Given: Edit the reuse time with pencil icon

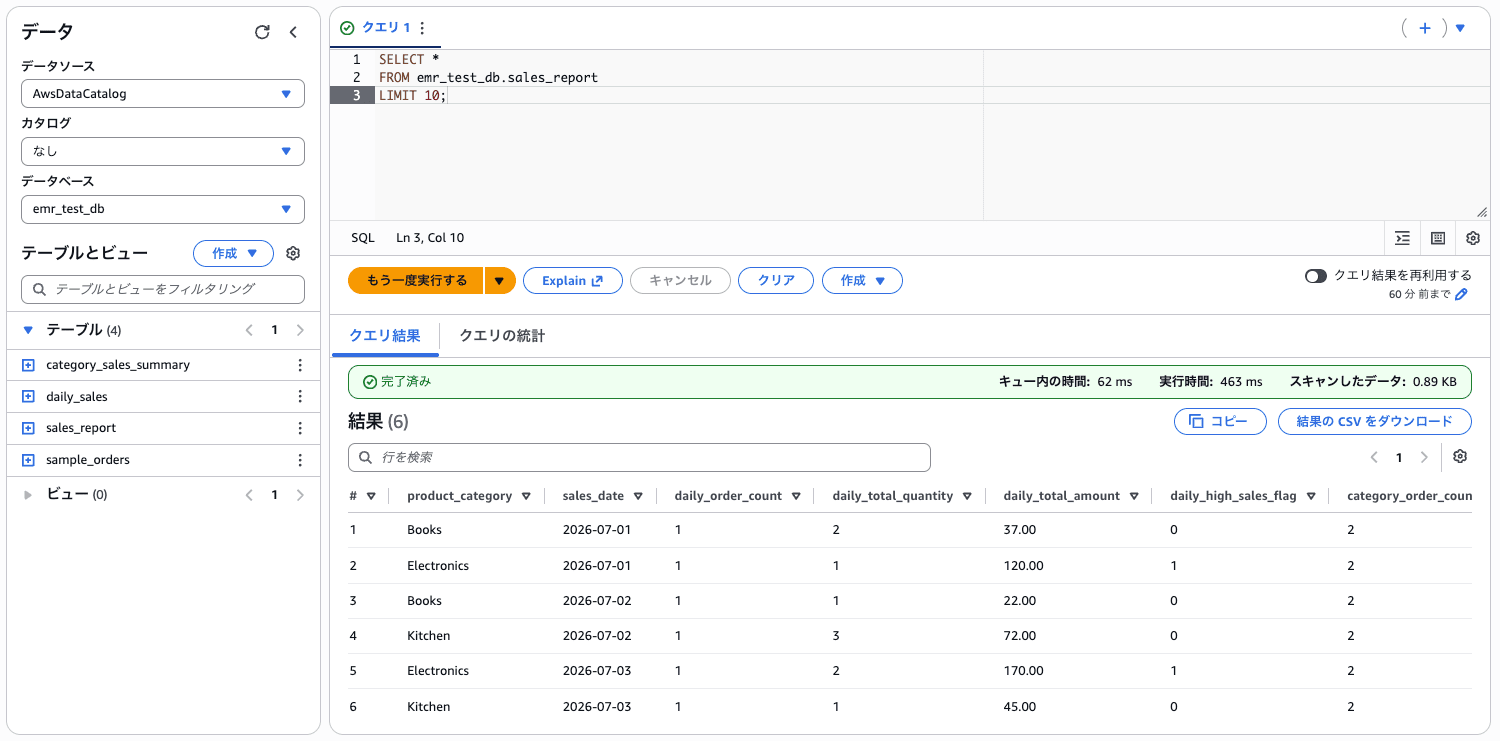Looking at the screenshot, I should click(x=1461, y=294).
